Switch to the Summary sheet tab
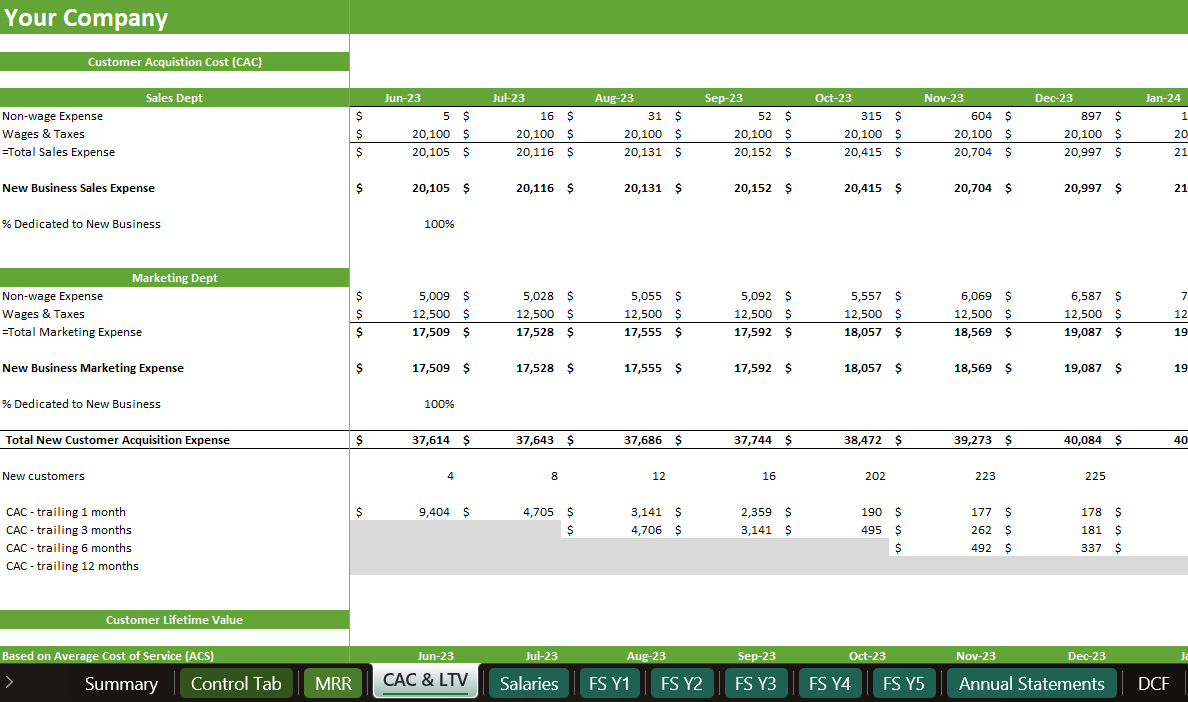Screen dimensions: 1188x702 click(x=121, y=683)
